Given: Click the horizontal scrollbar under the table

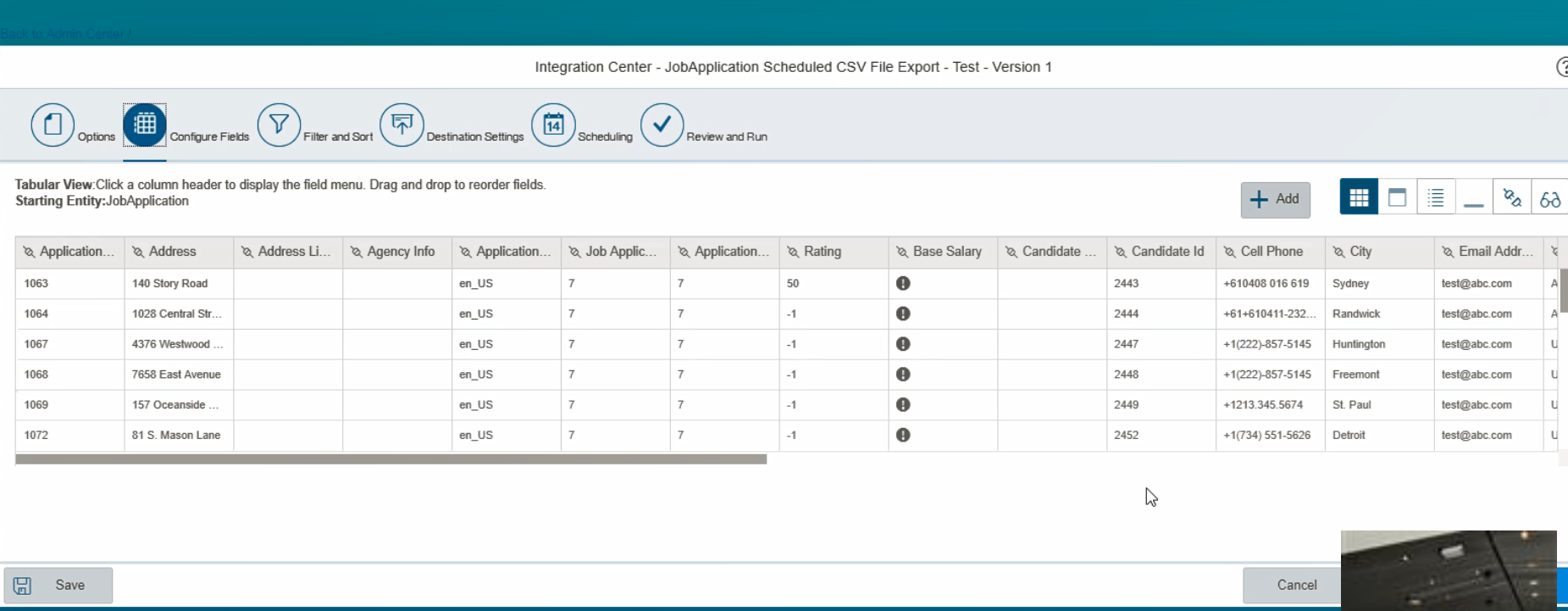Looking at the screenshot, I should [391, 459].
